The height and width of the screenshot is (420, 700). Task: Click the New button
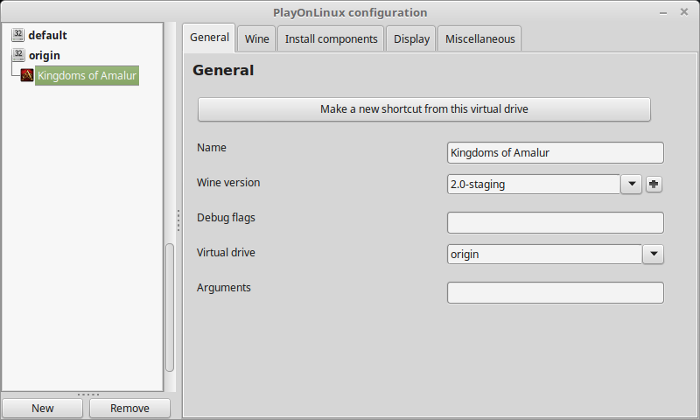[42, 408]
